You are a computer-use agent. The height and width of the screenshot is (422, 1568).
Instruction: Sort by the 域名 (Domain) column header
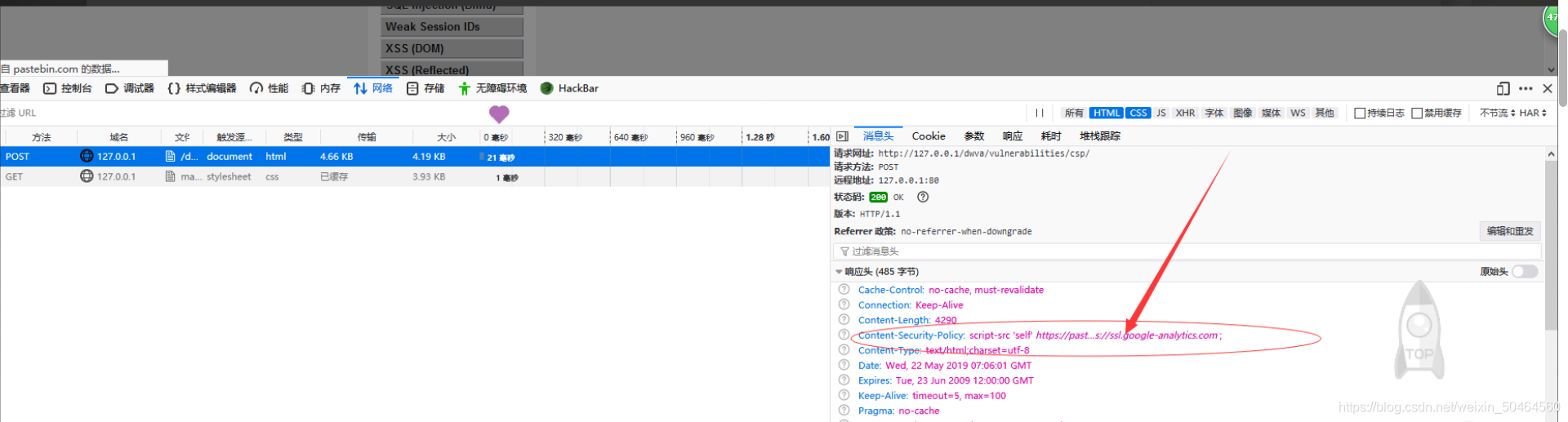(119, 137)
